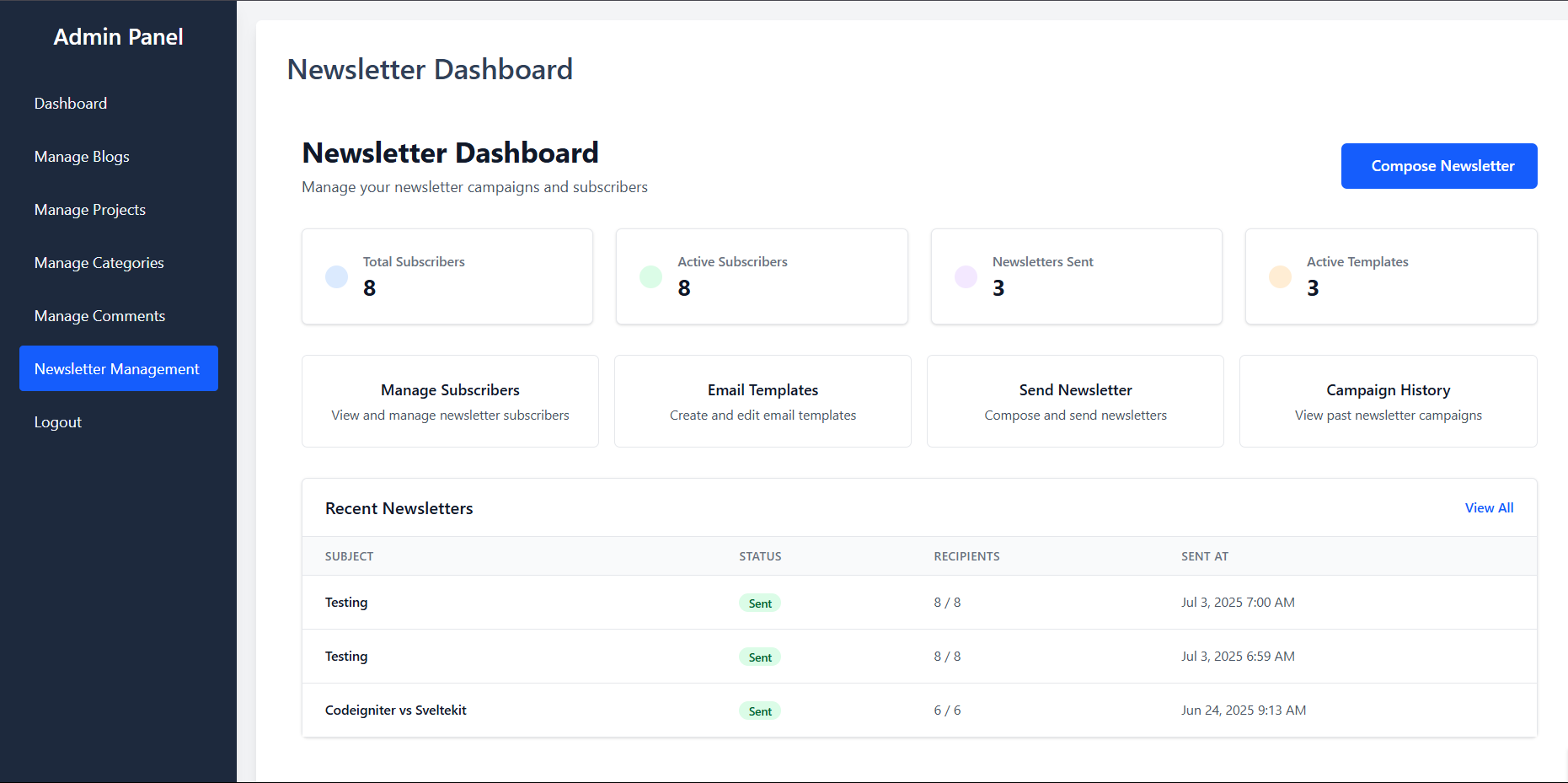The width and height of the screenshot is (1568, 783).
Task: Click the purple Newsletters Sent circle icon
Action: click(x=966, y=276)
